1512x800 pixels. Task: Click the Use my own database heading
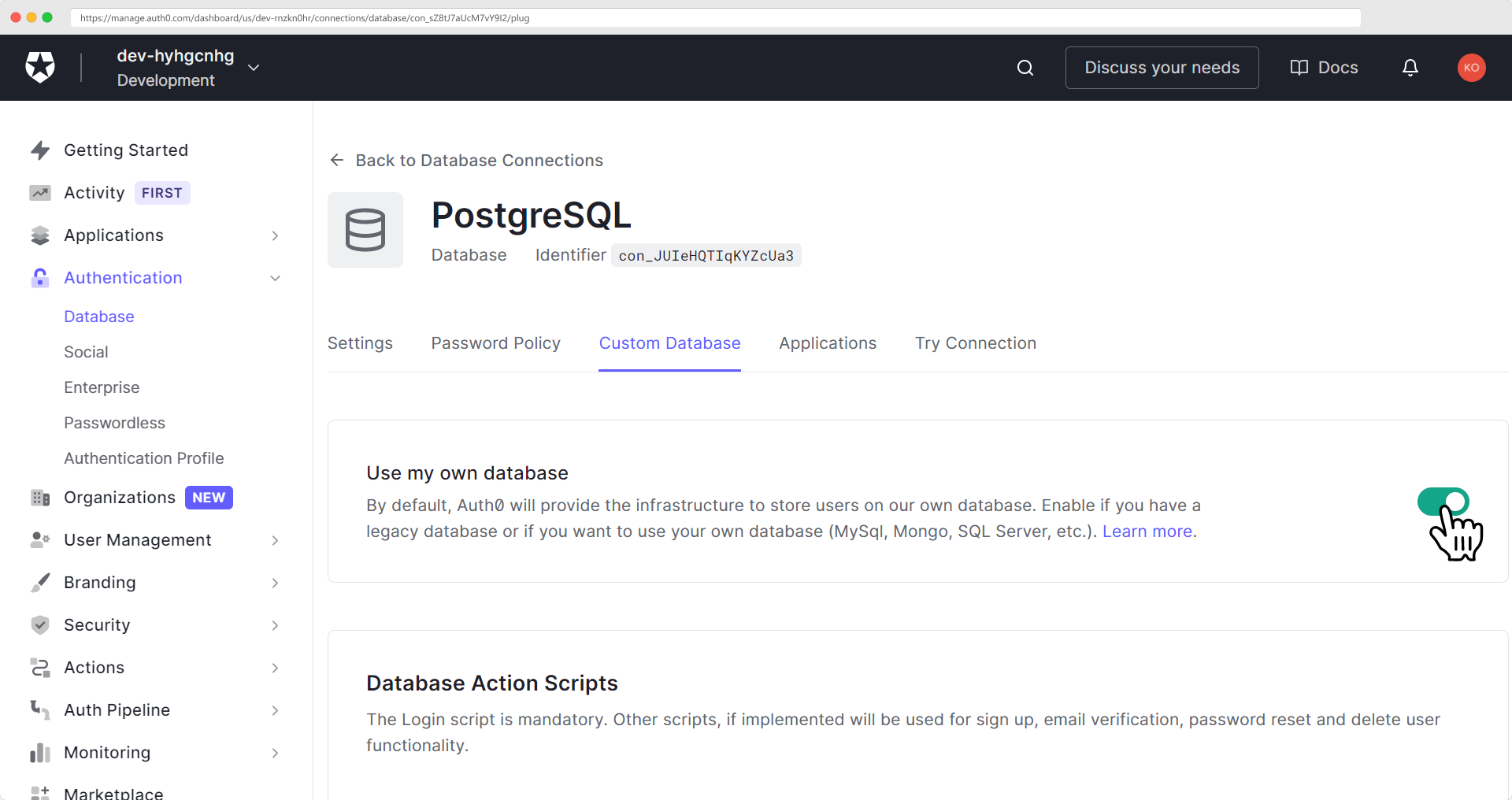pyautogui.click(x=467, y=473)
